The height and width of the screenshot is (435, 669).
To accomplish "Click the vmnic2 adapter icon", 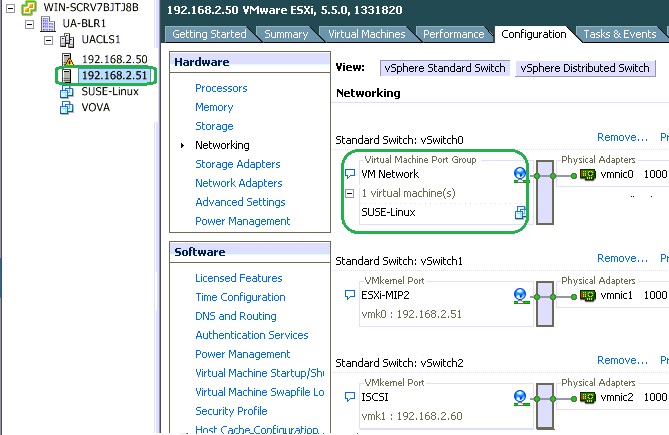I will pos(588,397).
